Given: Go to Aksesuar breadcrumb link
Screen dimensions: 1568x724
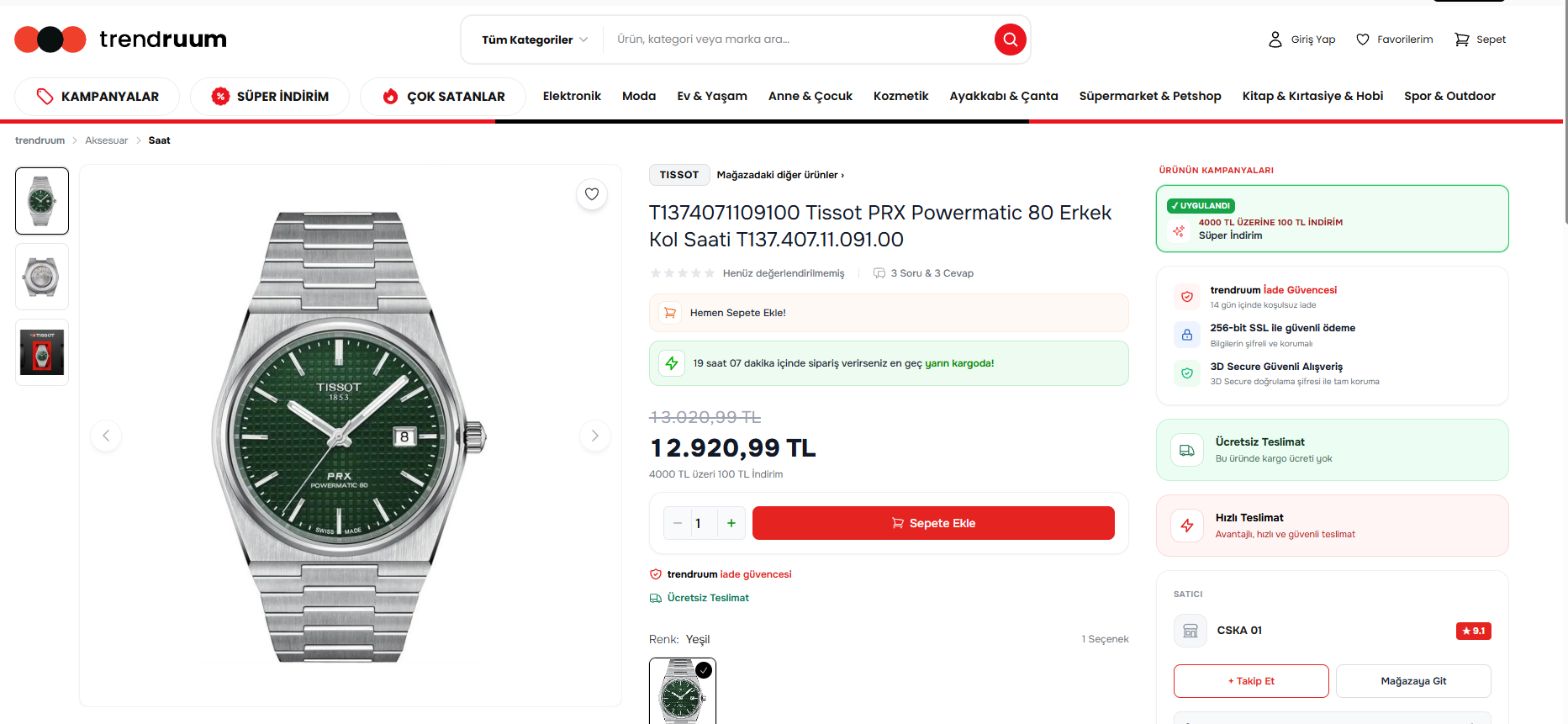Looking at the screenshot, I should point(107,140).
